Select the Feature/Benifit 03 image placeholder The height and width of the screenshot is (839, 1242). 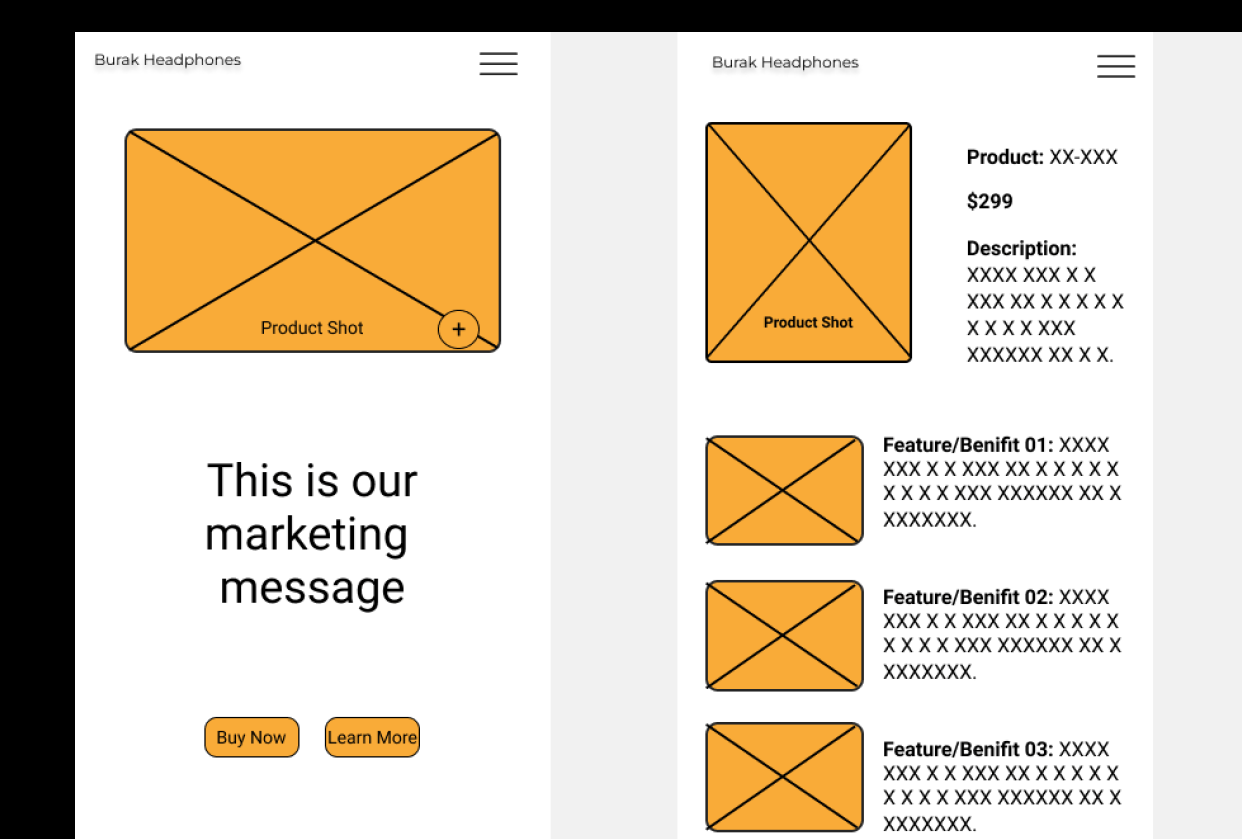(784, 778)
